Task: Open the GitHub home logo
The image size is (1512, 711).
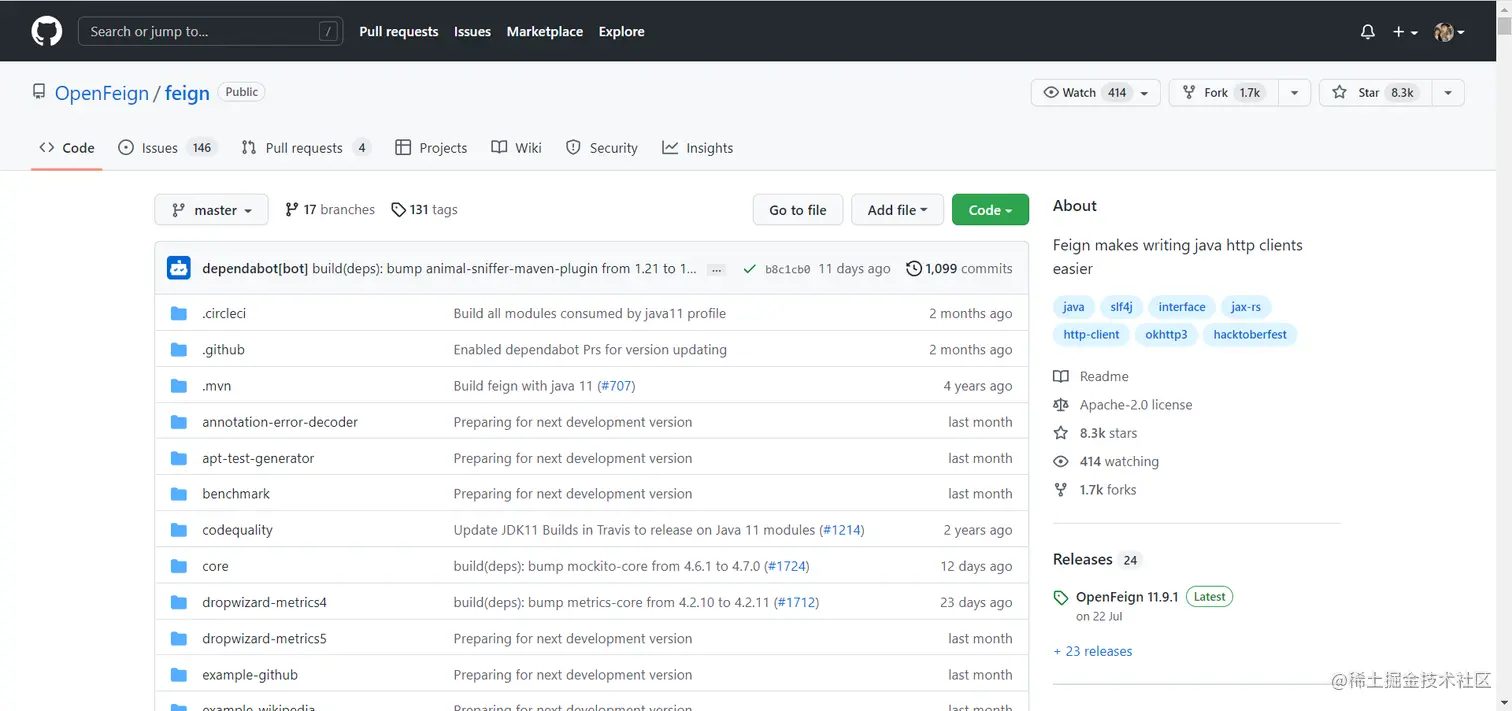Action: (46, 31)
